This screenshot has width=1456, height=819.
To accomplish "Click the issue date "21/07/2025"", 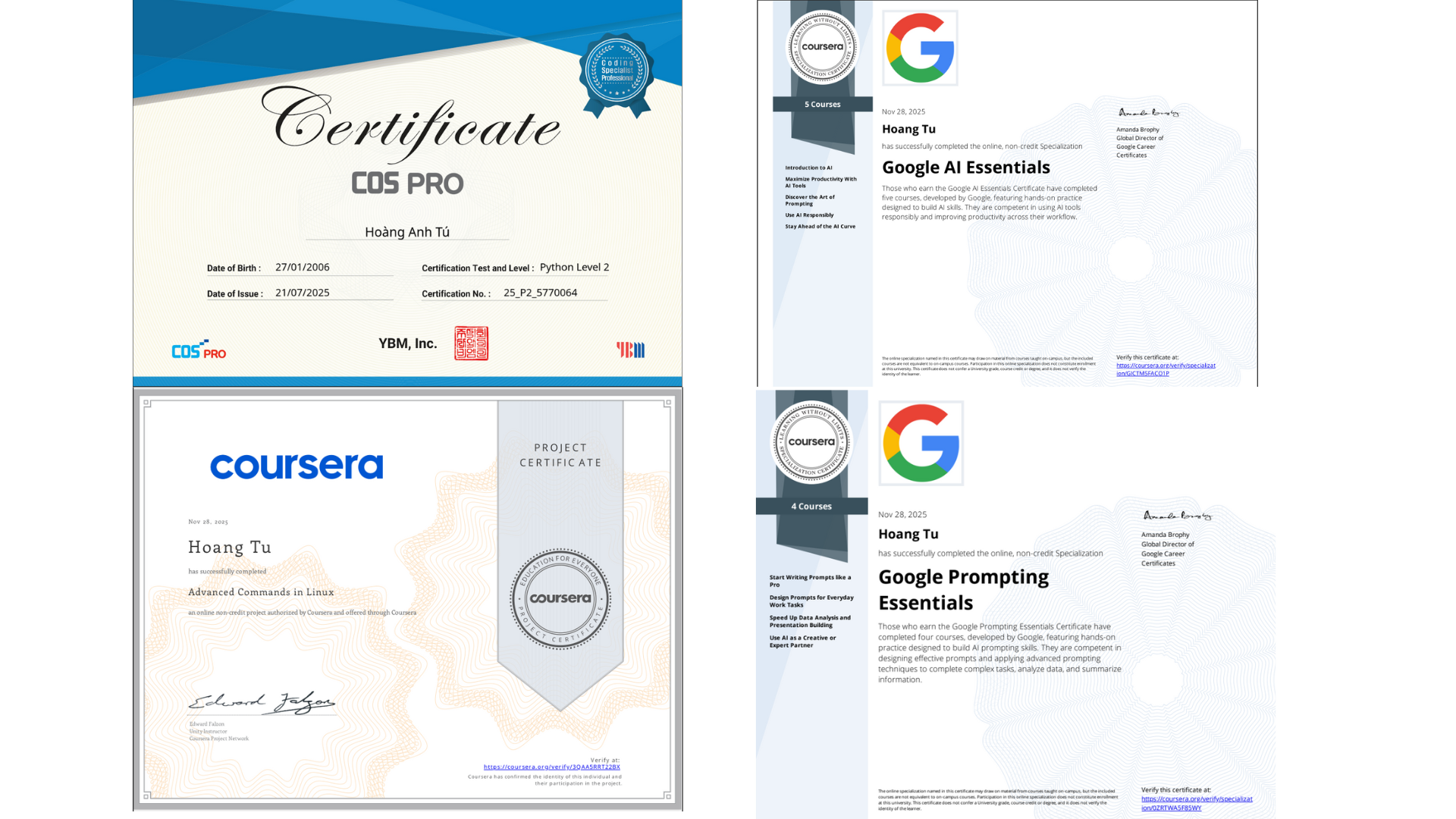I will pyautogui.click(x=303, y=293).
